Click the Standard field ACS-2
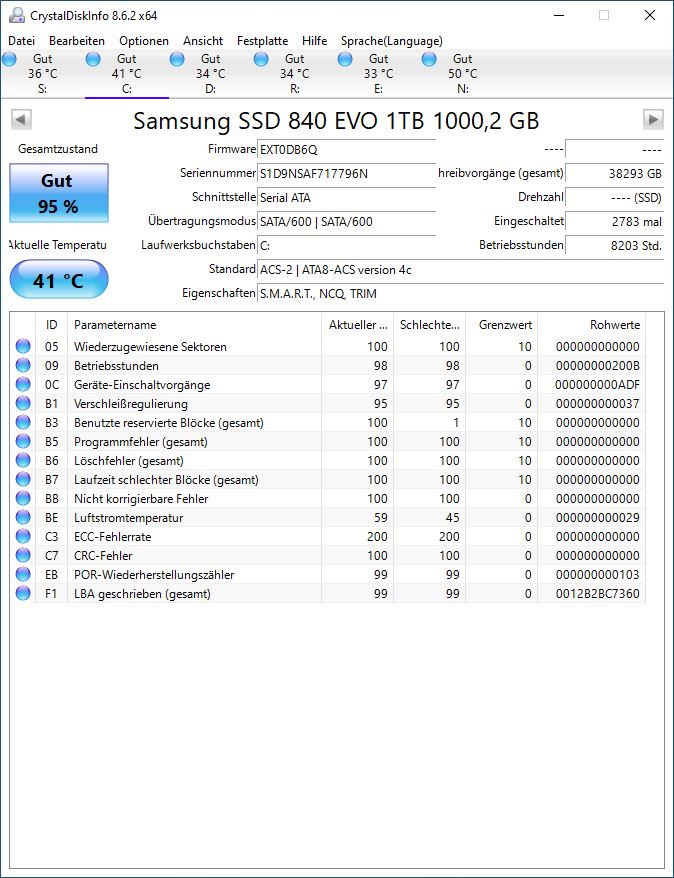This screenshot has width=674, height=878. tap(461, 270)
